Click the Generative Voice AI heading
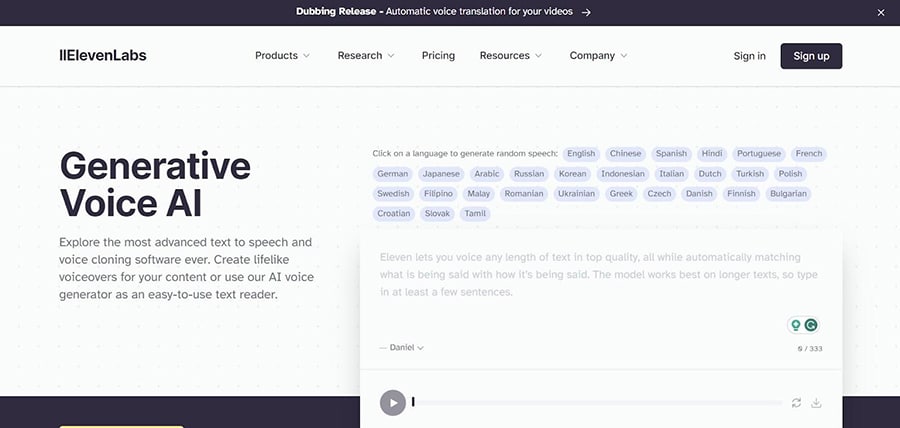The width and height of the screenshot is (900, 428). pyautogui.click(x=155, y=184)
